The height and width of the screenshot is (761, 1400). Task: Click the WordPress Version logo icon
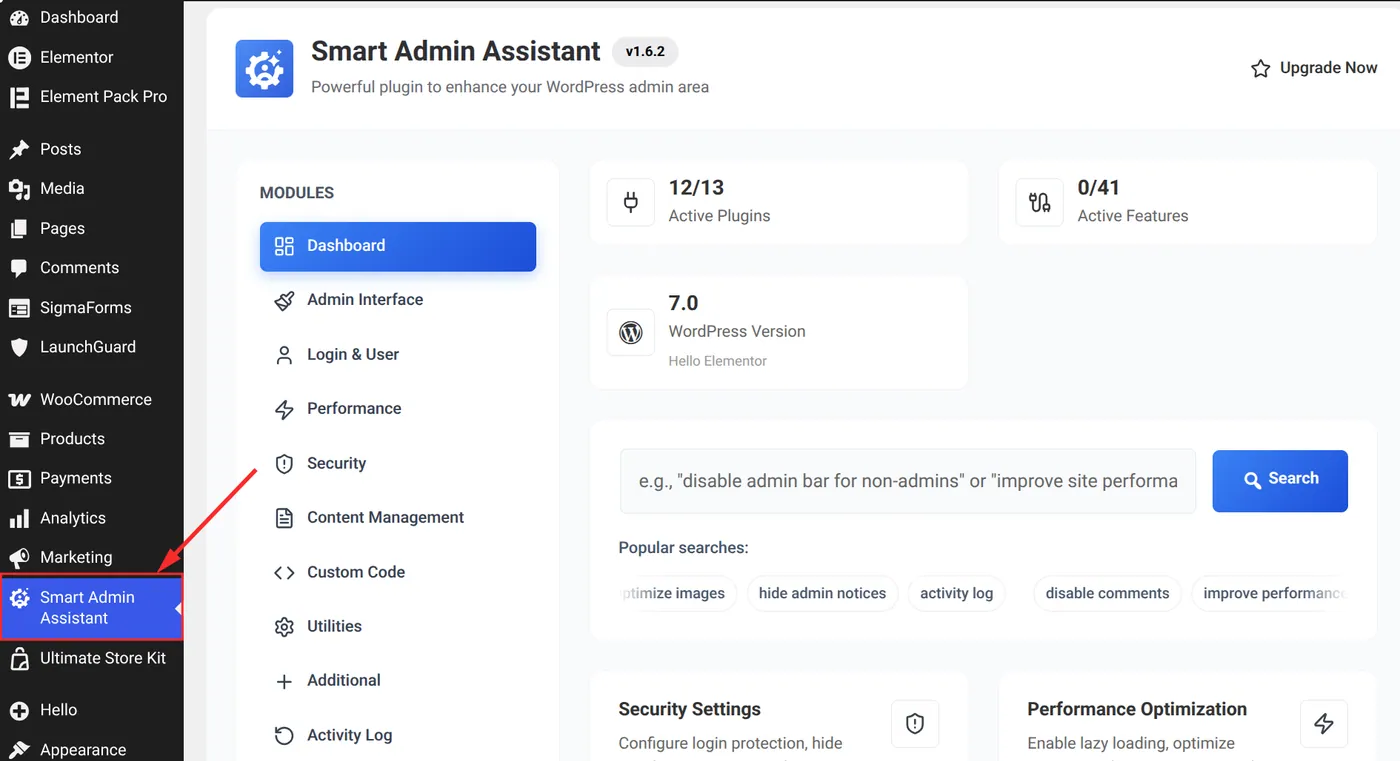(631, 333)
